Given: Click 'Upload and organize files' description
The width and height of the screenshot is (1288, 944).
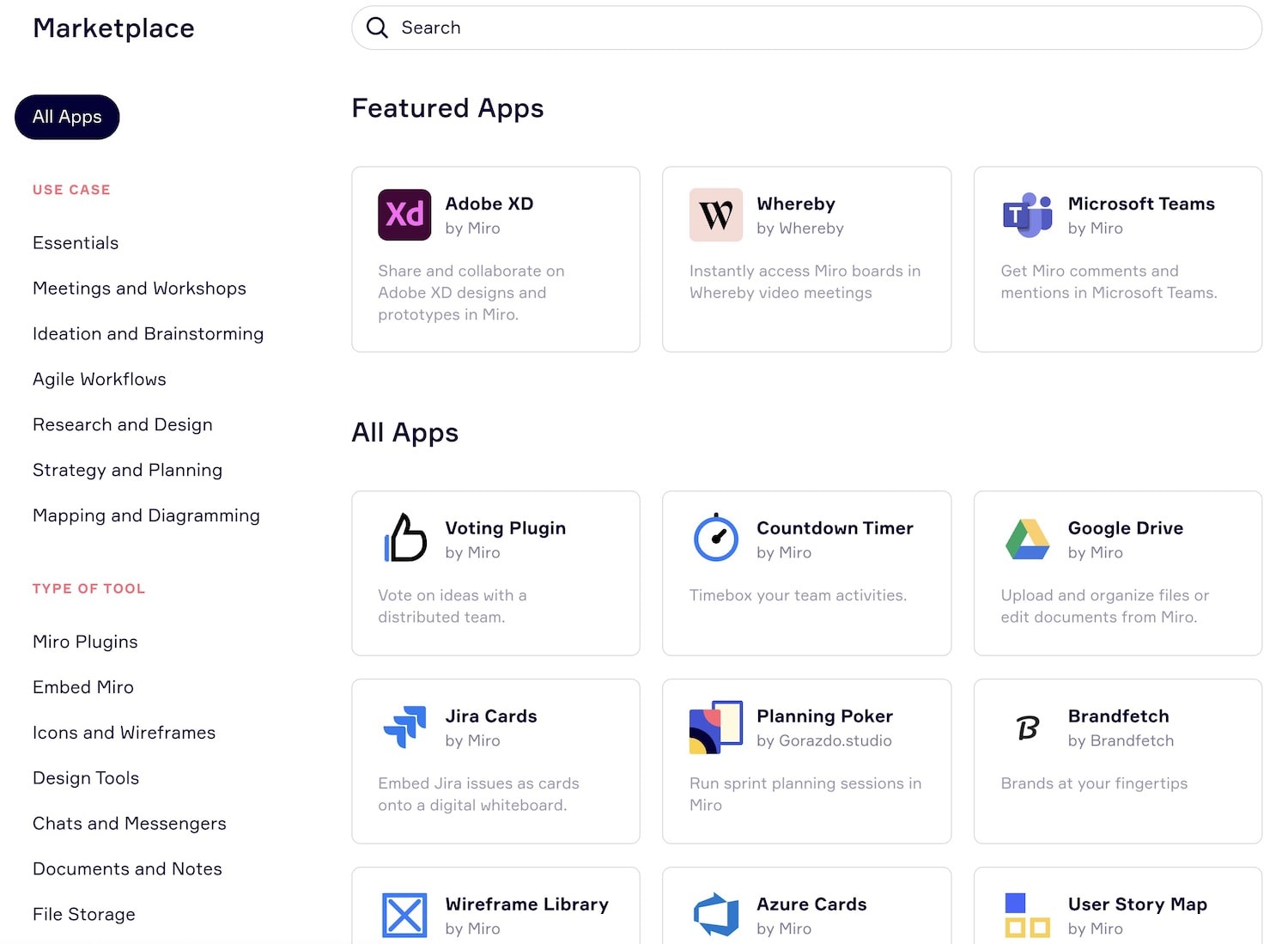Looking at the screenshot, I should (1105, 606).
